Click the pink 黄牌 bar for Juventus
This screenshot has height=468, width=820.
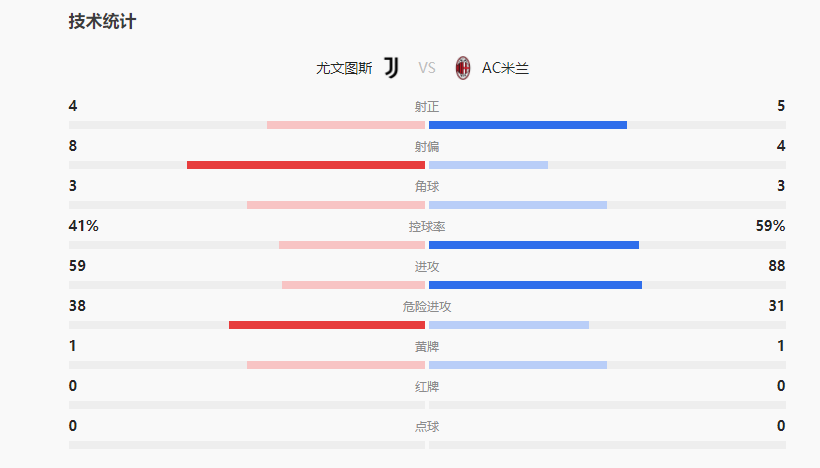click(x=336, y=365)
